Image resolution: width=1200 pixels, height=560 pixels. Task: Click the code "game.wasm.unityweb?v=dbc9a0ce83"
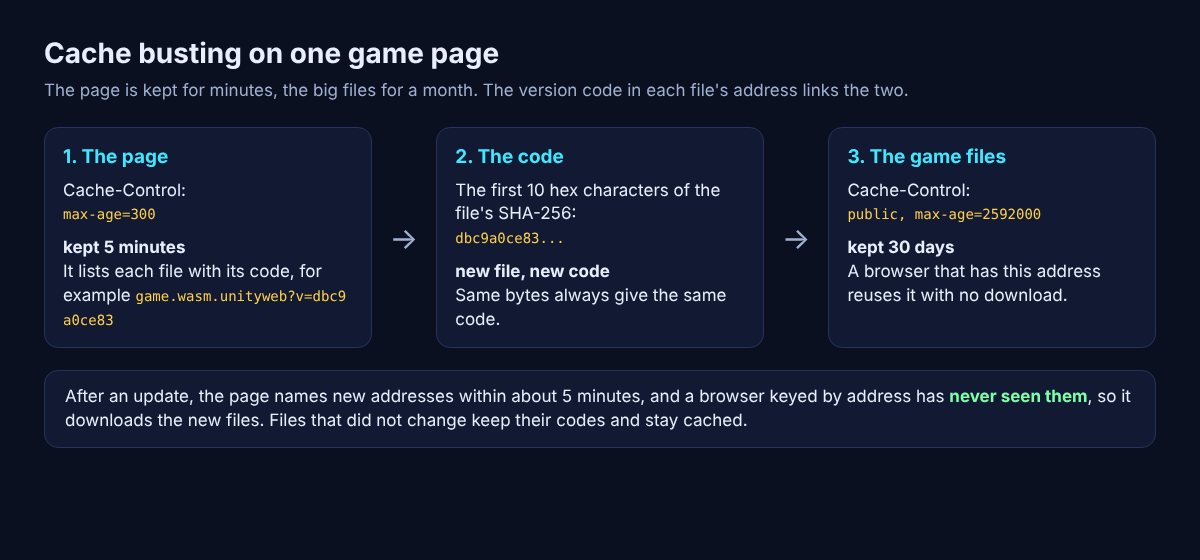tap(205, 308)
